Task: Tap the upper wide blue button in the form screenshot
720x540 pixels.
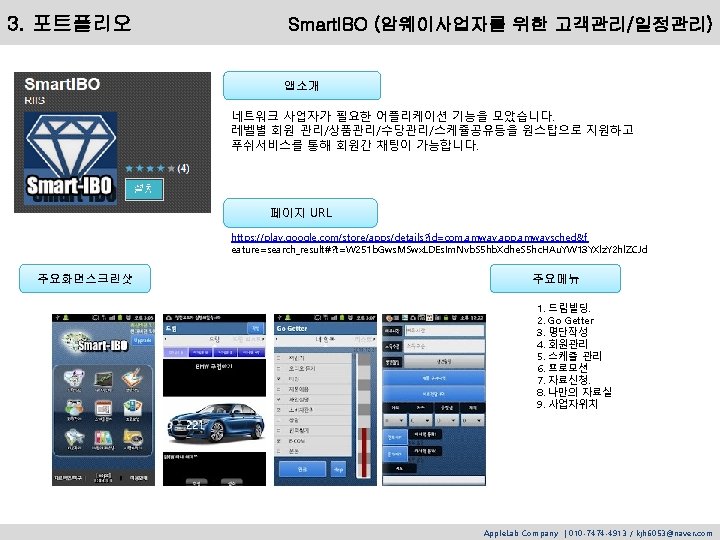Action: tap(433, 378)
